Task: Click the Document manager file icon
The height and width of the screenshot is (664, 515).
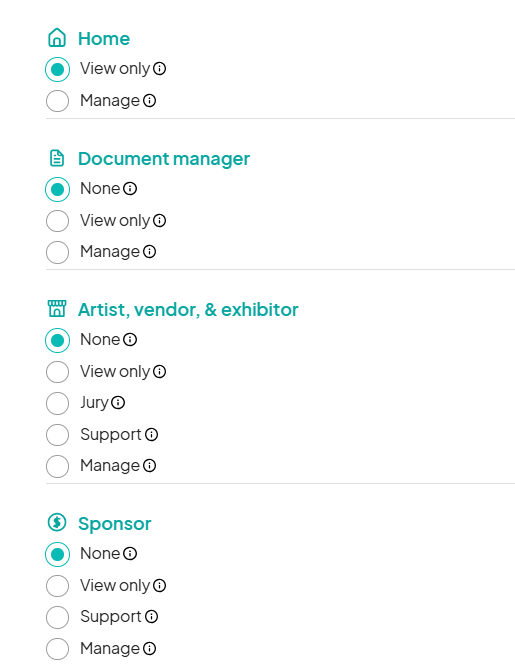Action: point(57,158)
